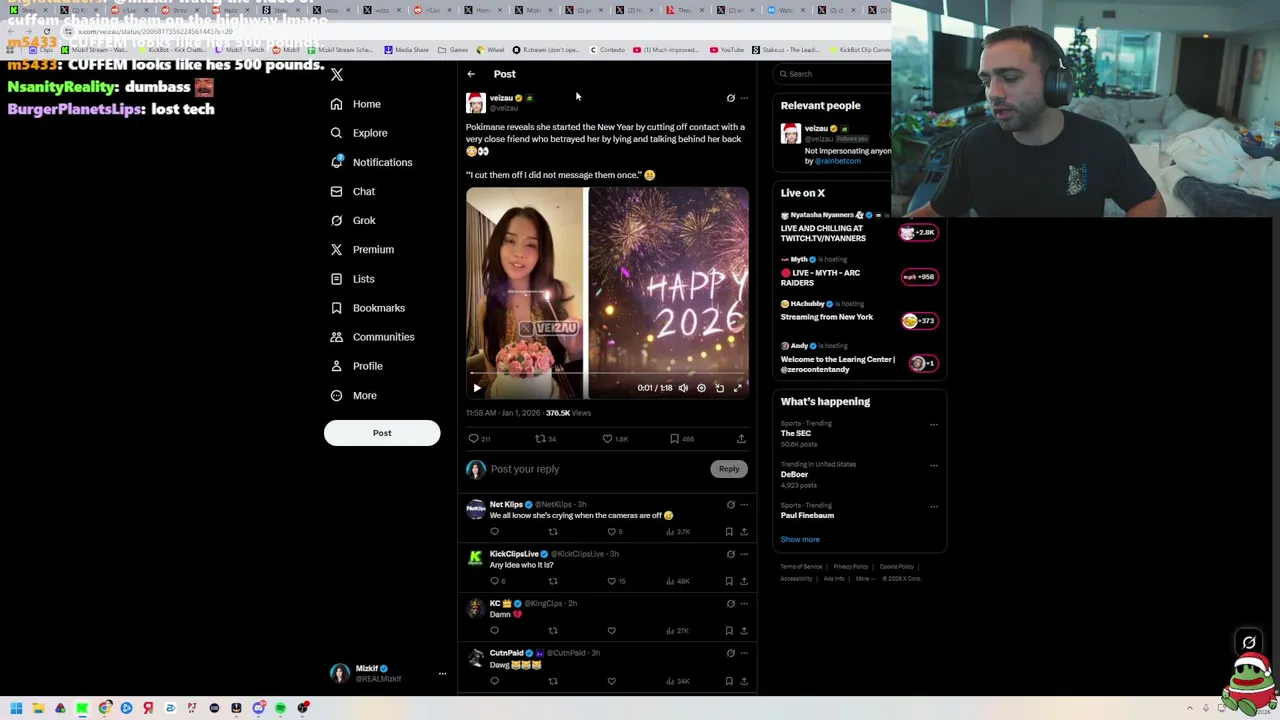Open Chrome from the taskbar

click(104, 708)
